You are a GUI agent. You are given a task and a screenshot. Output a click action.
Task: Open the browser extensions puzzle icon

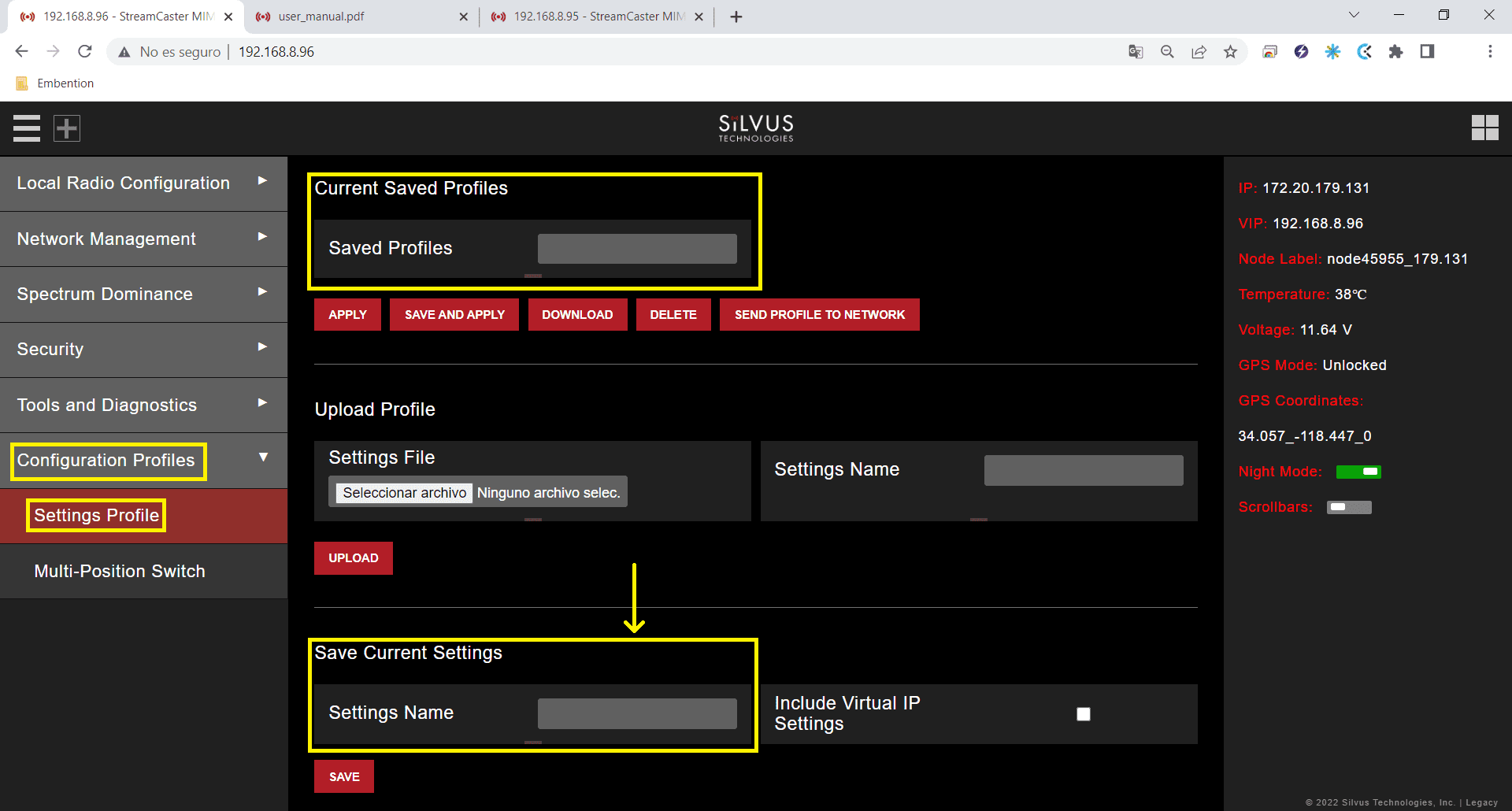pos(1395,52)
